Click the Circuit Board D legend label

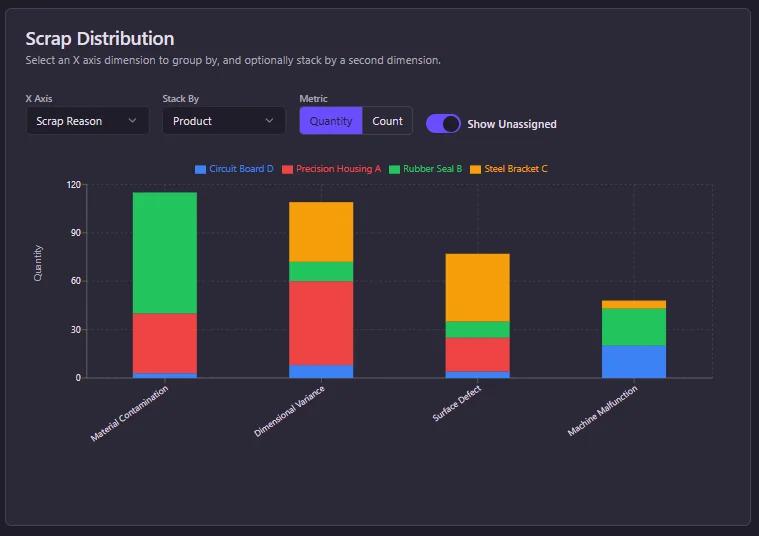tap(241, 169)
